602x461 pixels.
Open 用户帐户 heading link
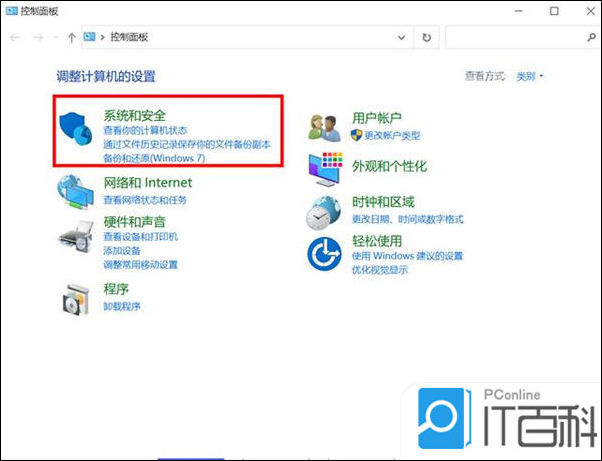(x=377, y=118)
